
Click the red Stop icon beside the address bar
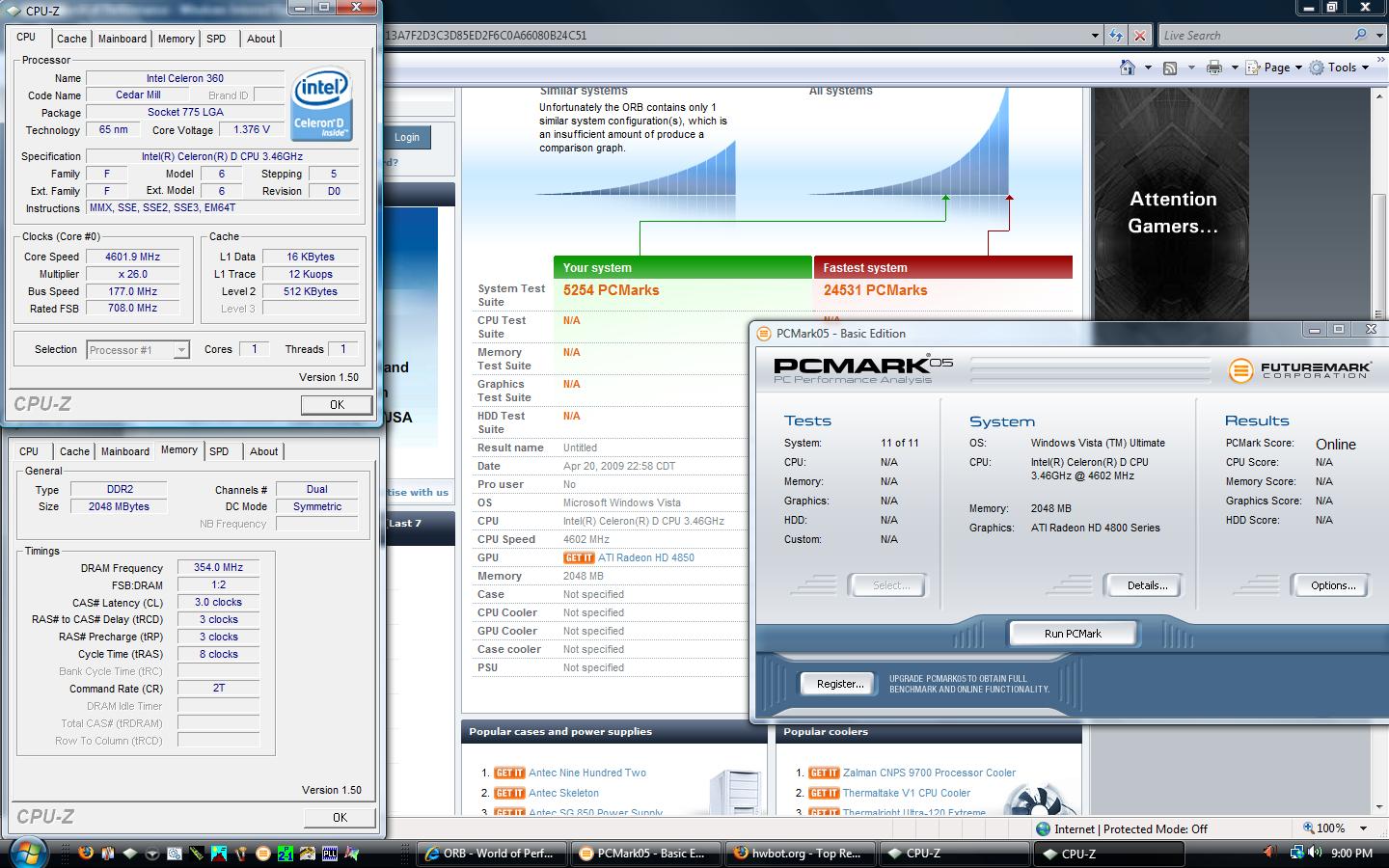coord(1139,36)
